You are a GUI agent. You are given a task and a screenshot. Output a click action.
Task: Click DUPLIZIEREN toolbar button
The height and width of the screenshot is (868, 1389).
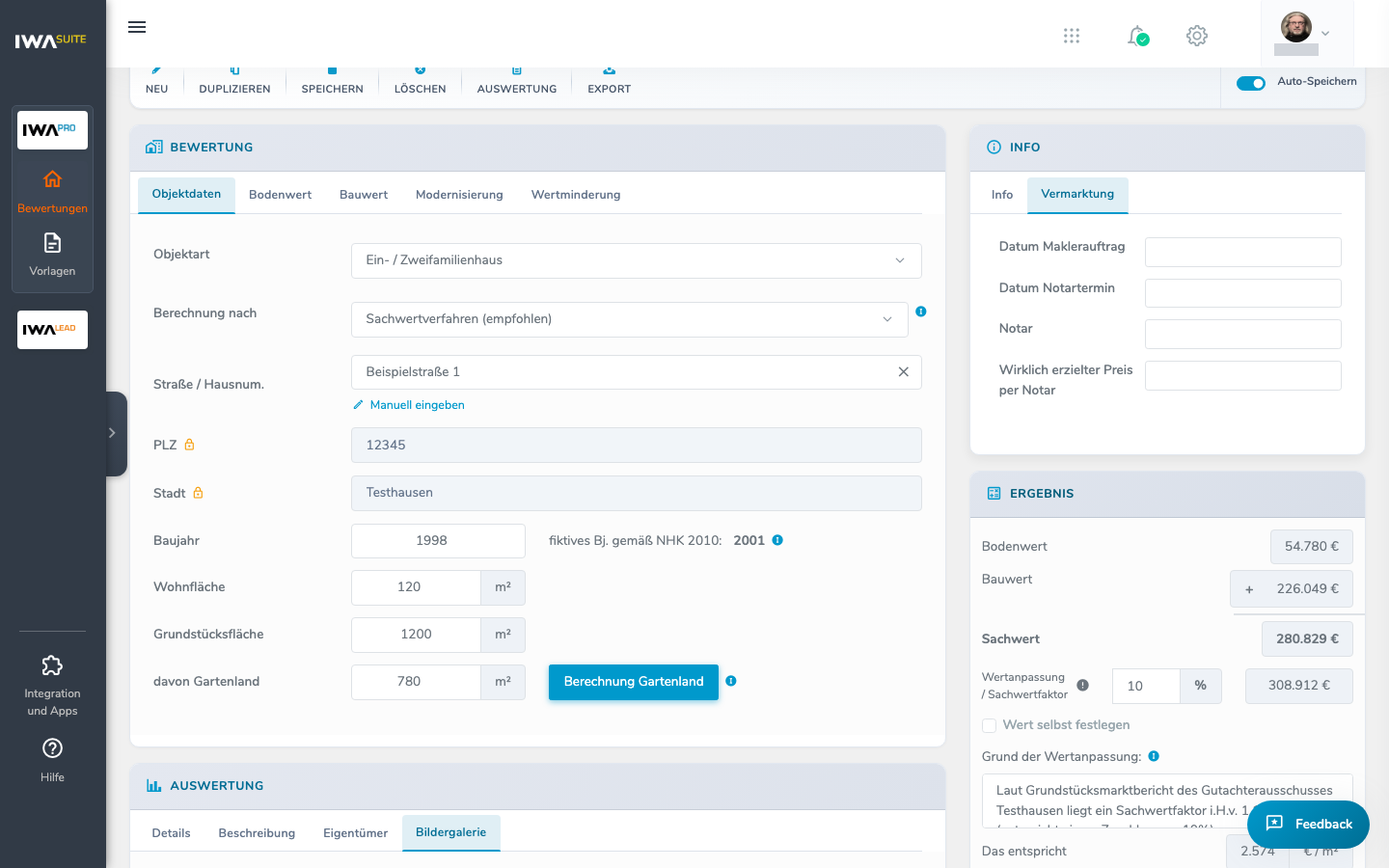(234, 82)
